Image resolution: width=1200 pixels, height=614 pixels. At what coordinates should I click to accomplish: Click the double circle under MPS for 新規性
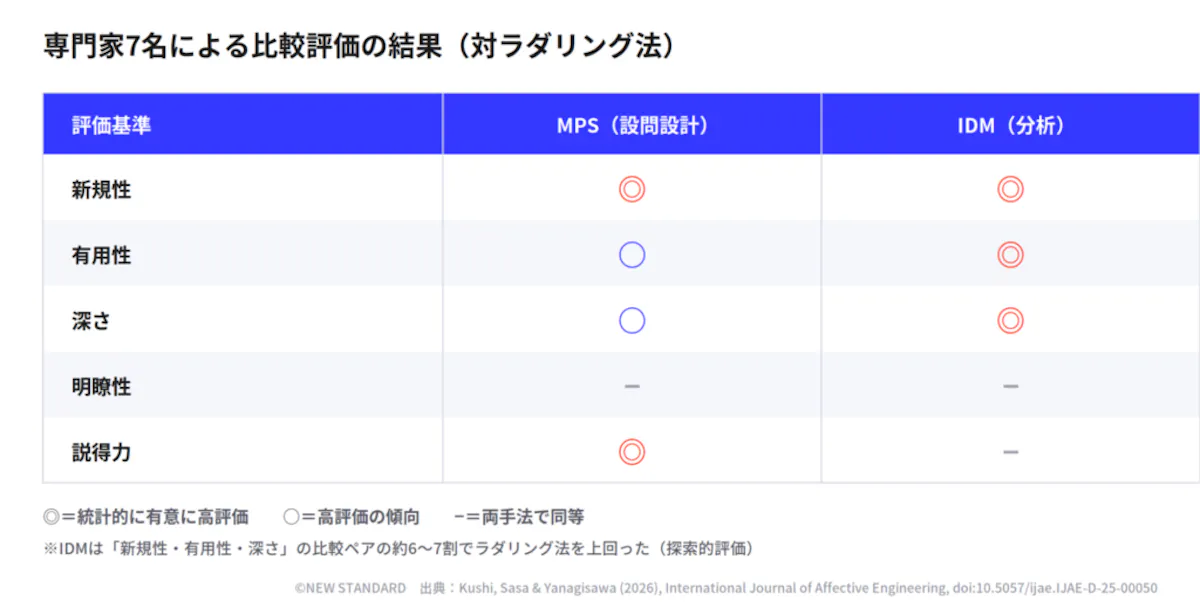(632, 189)
